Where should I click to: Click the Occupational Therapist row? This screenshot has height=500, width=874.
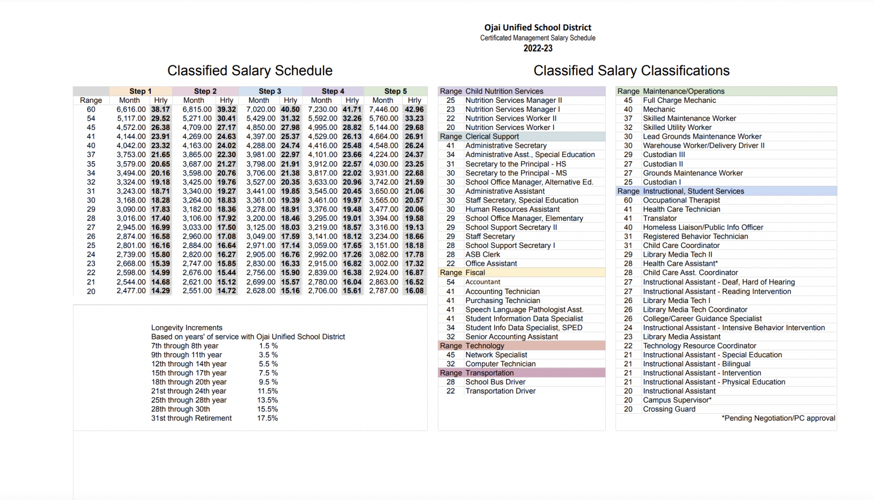tap(681, 200)
